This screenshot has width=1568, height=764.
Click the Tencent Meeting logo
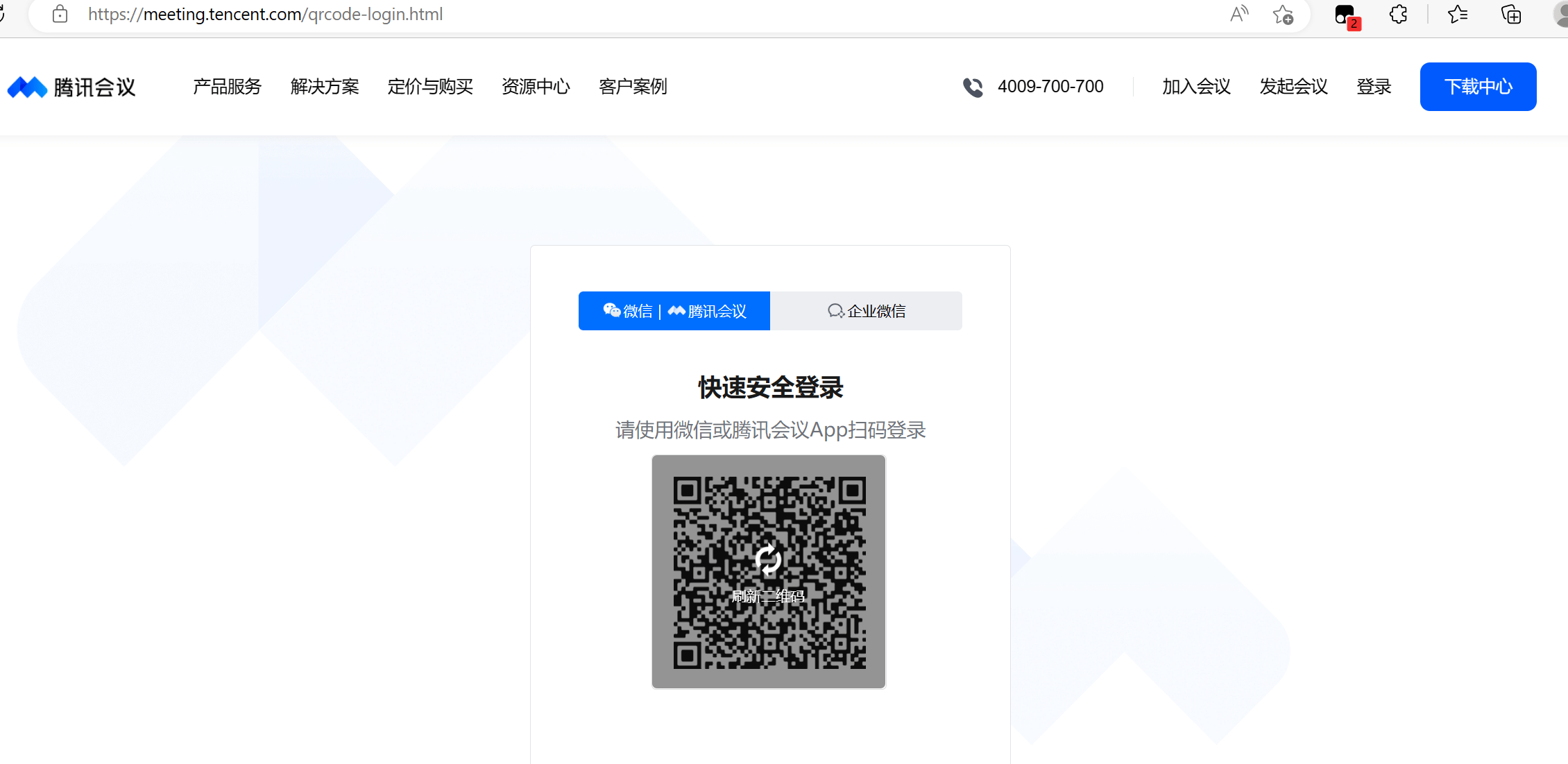tap(72, 86)
